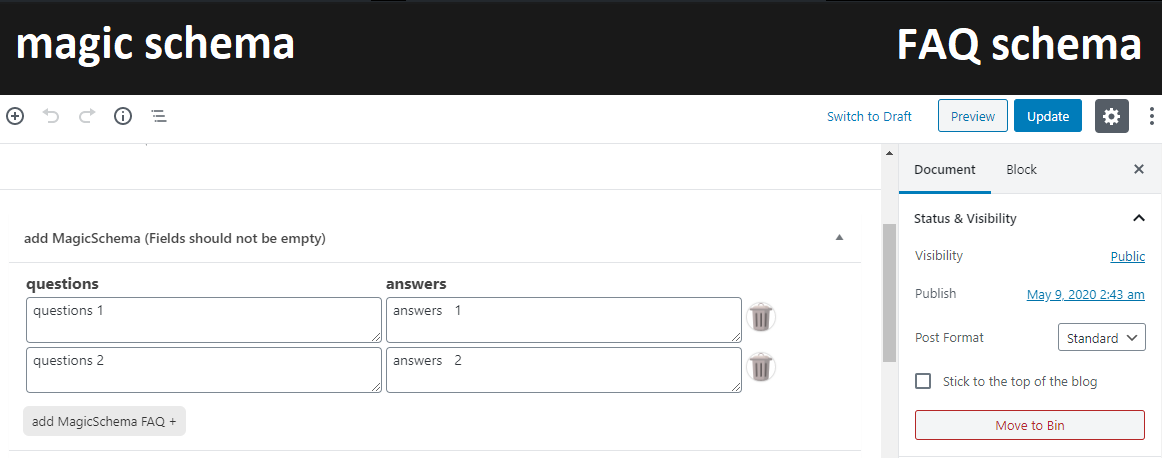Image resolution: width=1162 pixels, height=458 pixels.
Task: Click the undo arrow icon
Action: 50,116
